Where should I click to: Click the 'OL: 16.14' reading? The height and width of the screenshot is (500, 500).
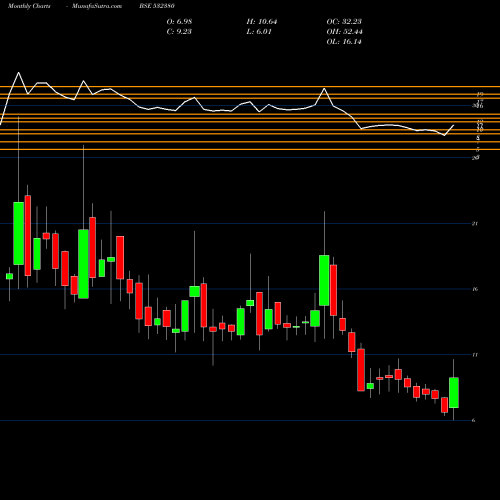(344, 42)
